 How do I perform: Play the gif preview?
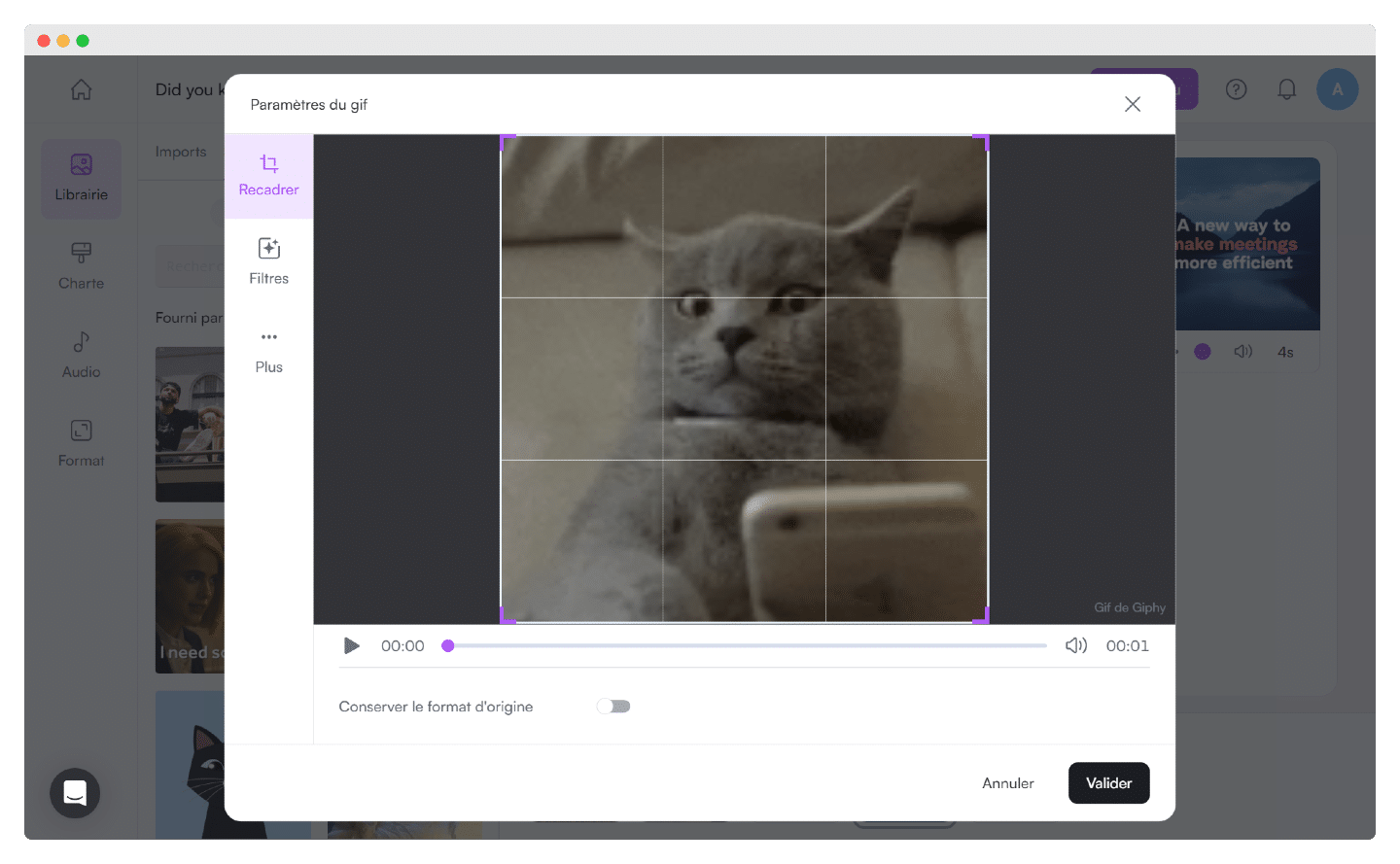coord(352,646)
